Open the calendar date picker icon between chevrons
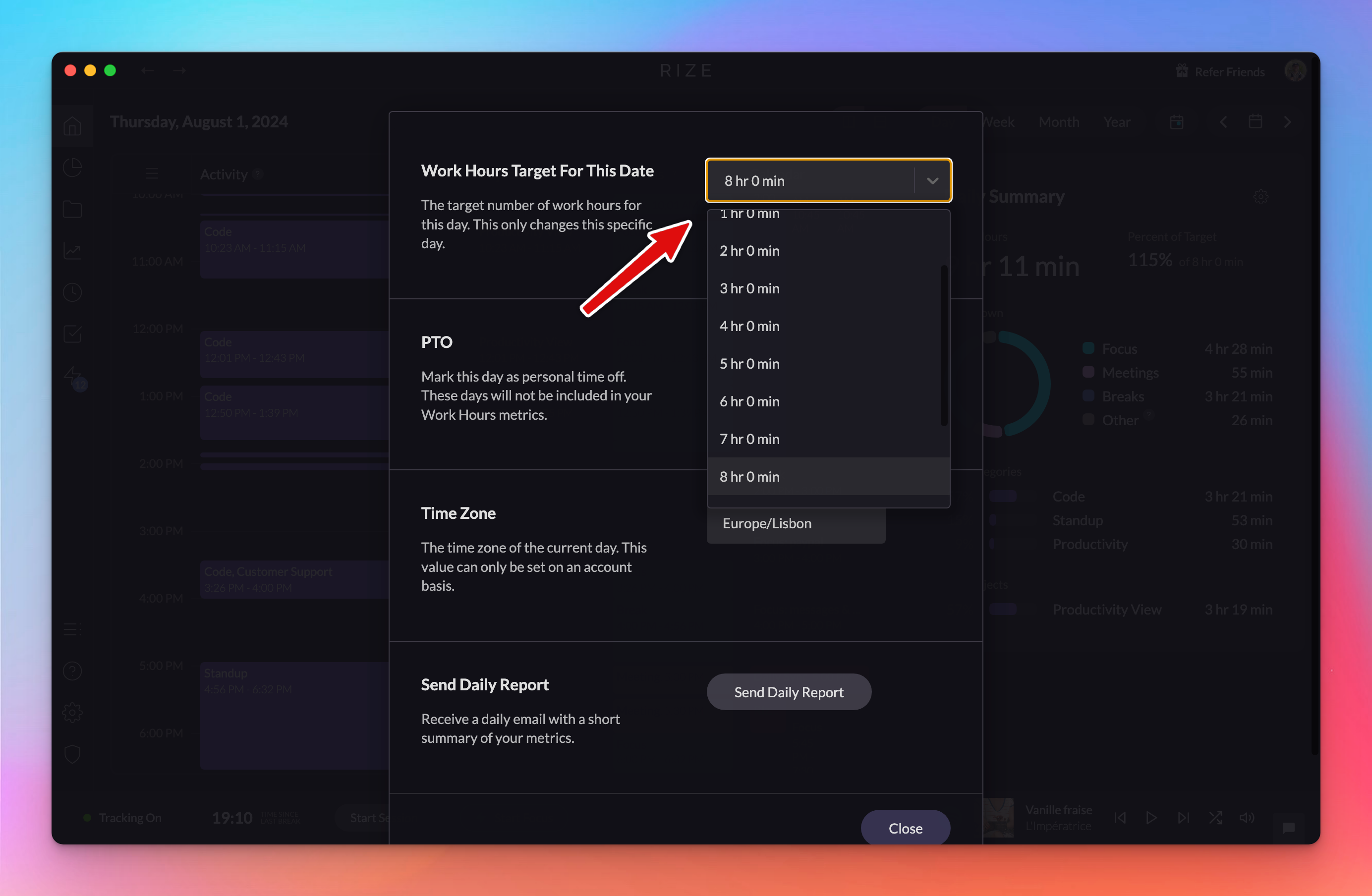The image size is (1372, 896). pyautogui.click(x=1256, y=121)
